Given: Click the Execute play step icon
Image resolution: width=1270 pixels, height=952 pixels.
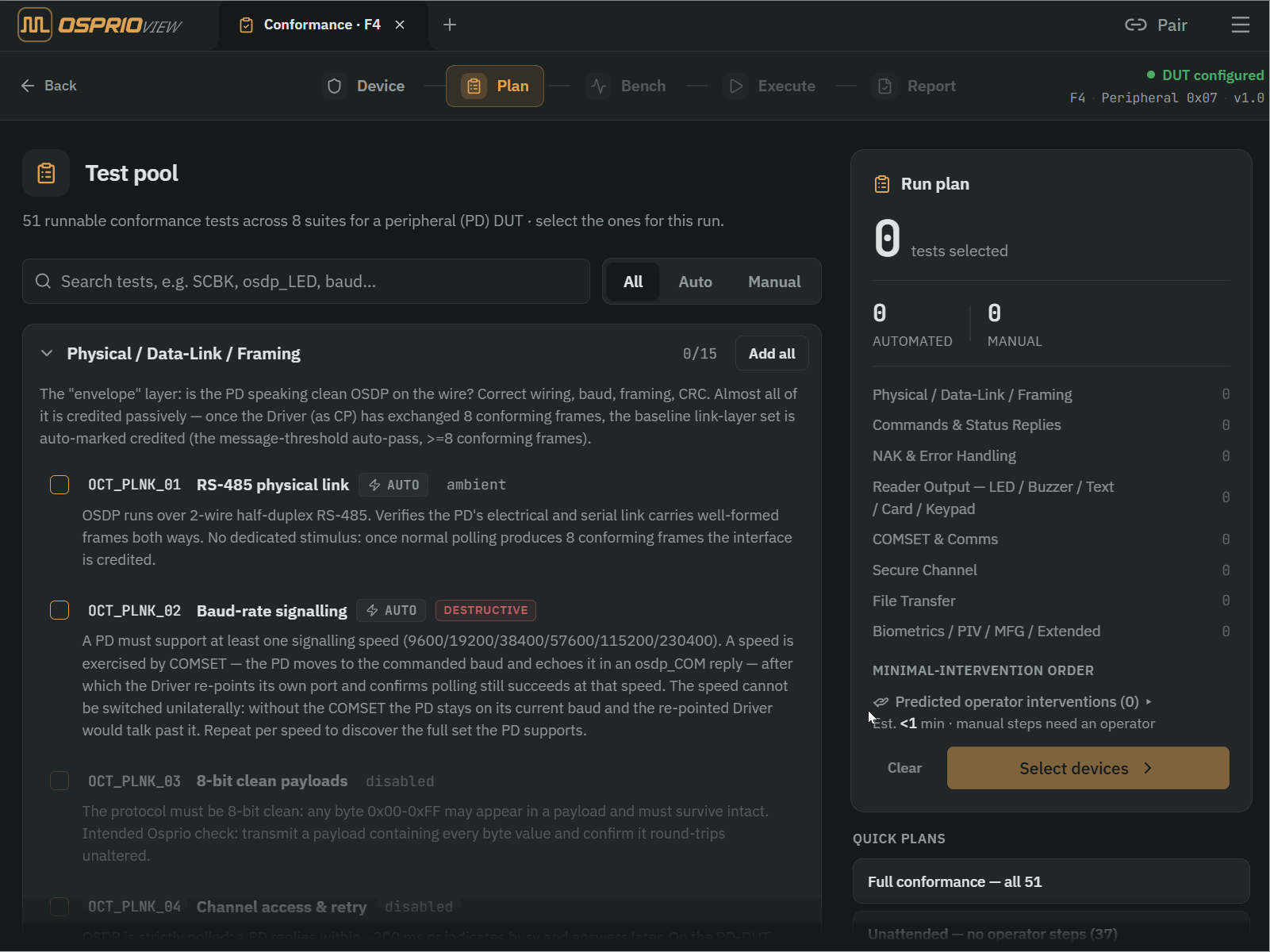Looking at the screenshot, I should (x=736, y=86).
